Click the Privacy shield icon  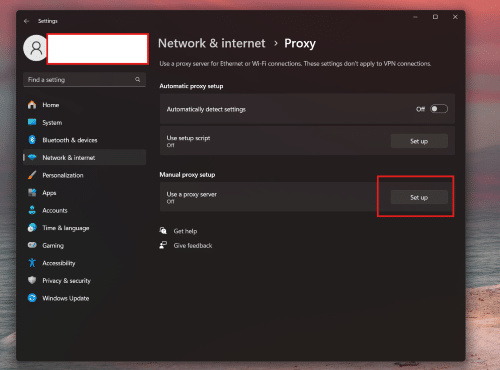(32, 280)
